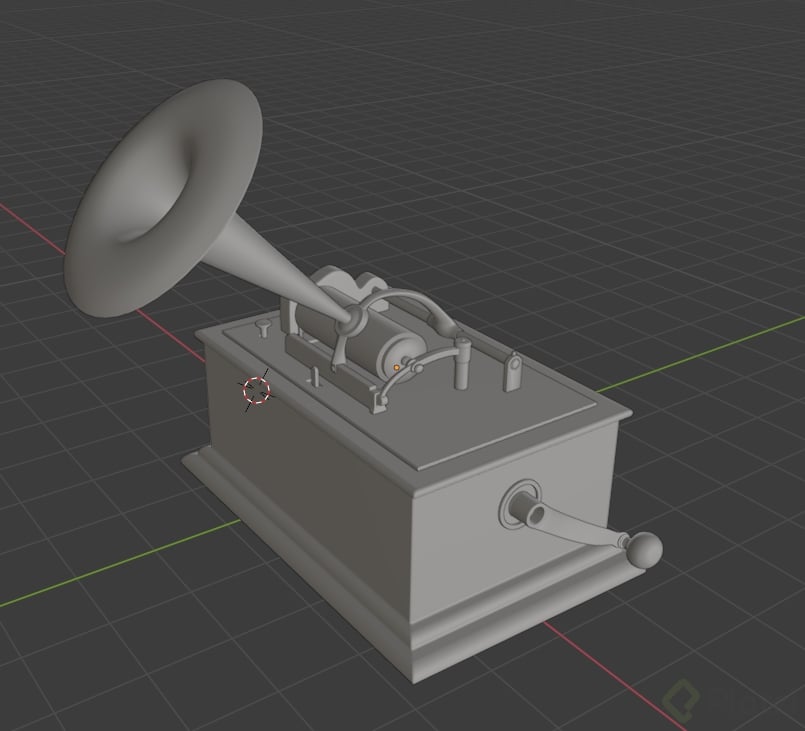
Task: Select the upright post near the cylinder end
Action: point(462,363)
